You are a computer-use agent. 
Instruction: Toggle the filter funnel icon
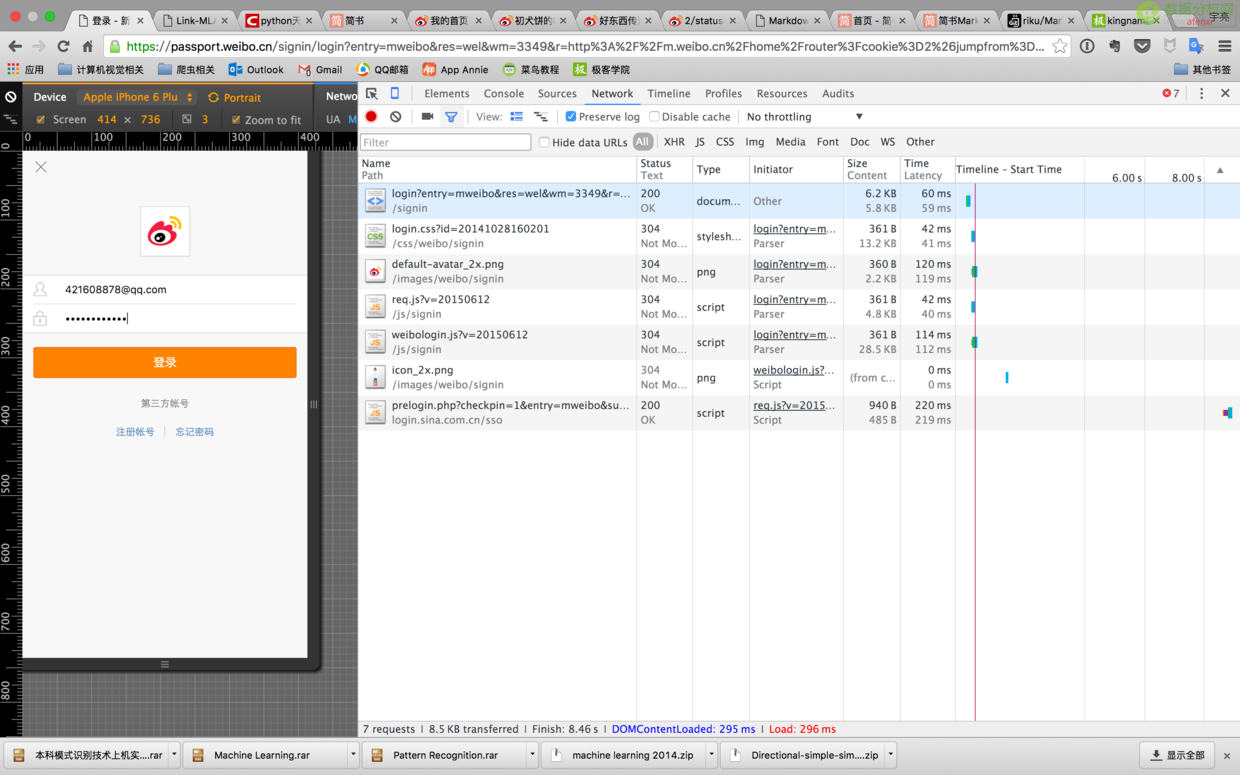(451, 117)
